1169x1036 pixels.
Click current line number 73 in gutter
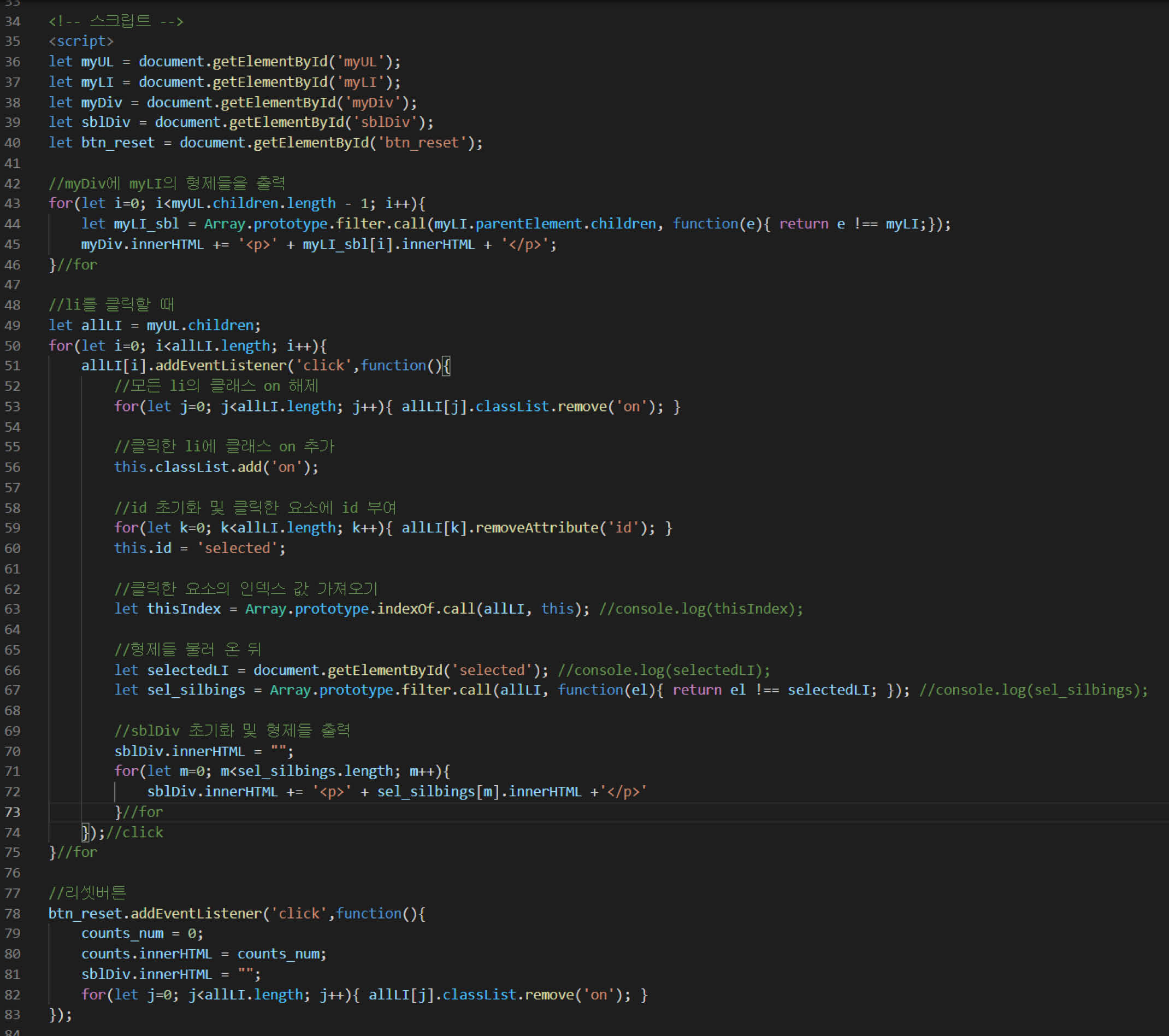coord(13,813)
